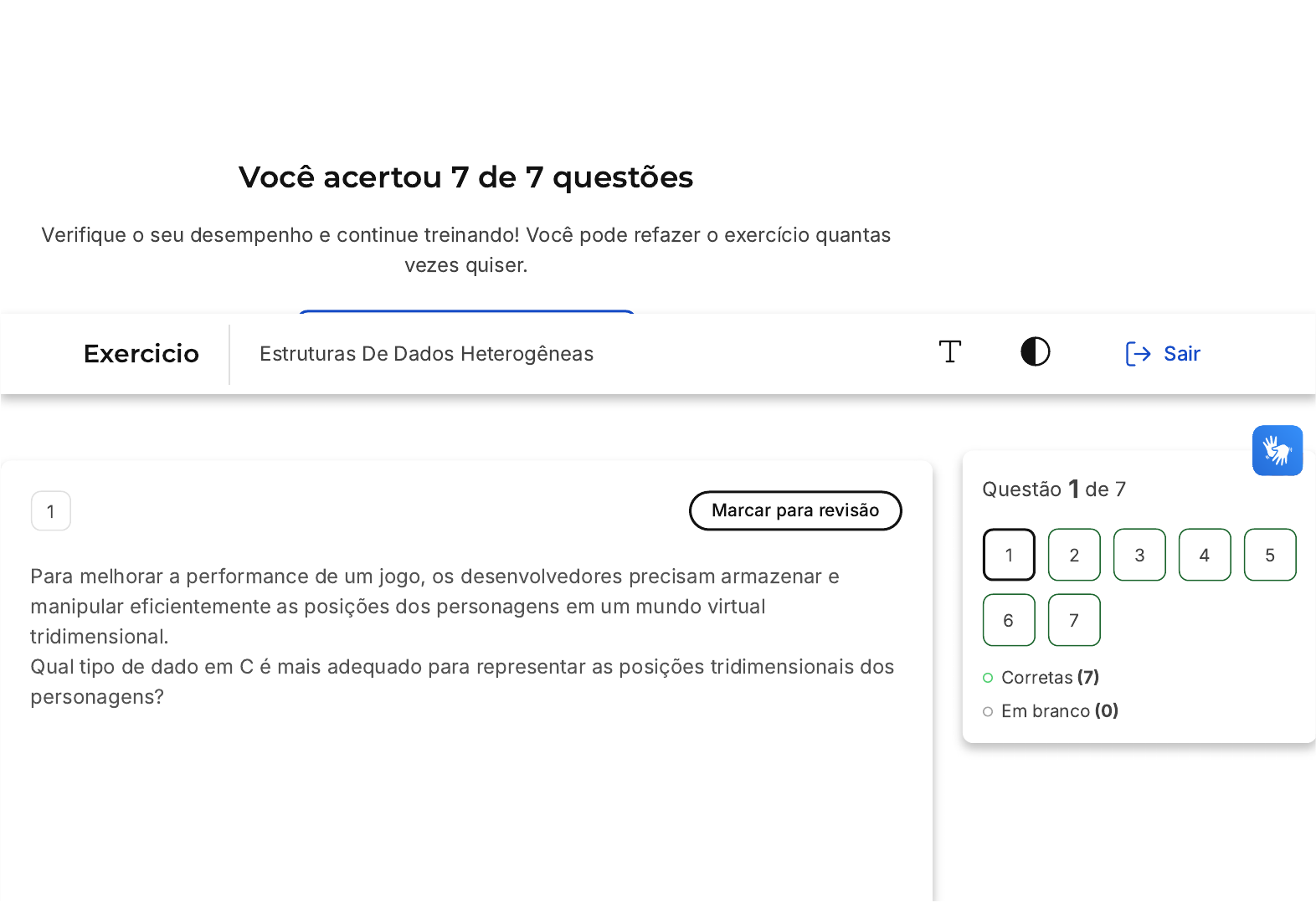Select question 4 in the navigator

tap(1205, 555)
